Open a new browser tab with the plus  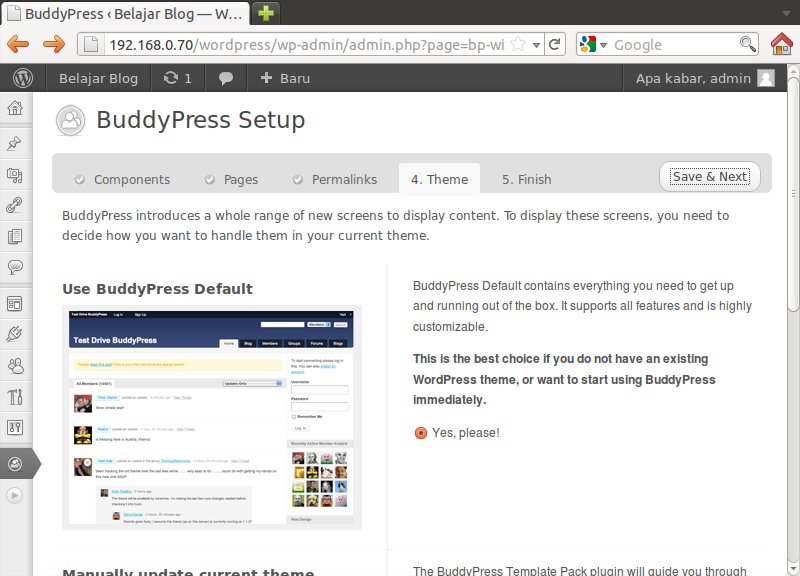[265, 13]
